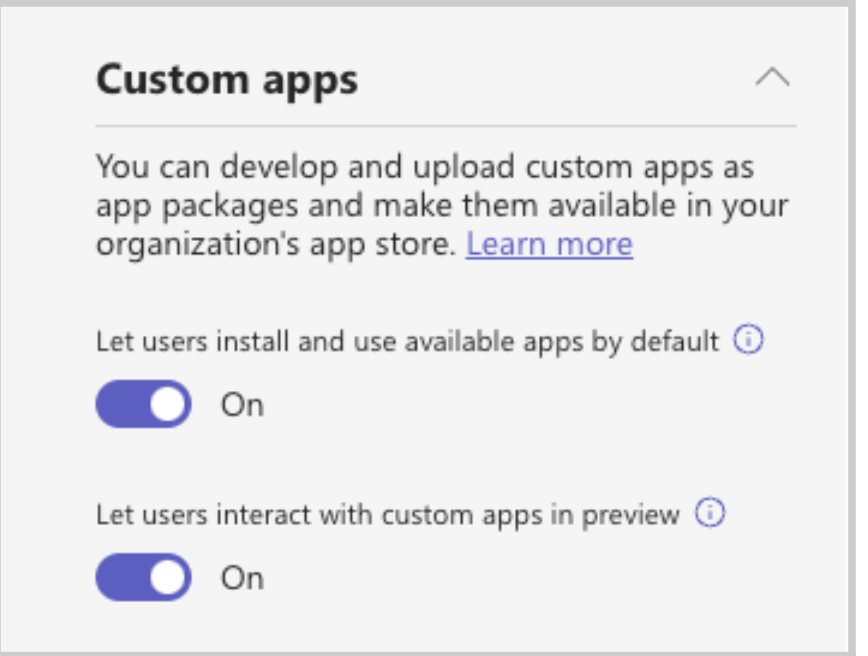Click white knob of install apps switch
Screen dimensions: 868x656
(x=167, y=404)
